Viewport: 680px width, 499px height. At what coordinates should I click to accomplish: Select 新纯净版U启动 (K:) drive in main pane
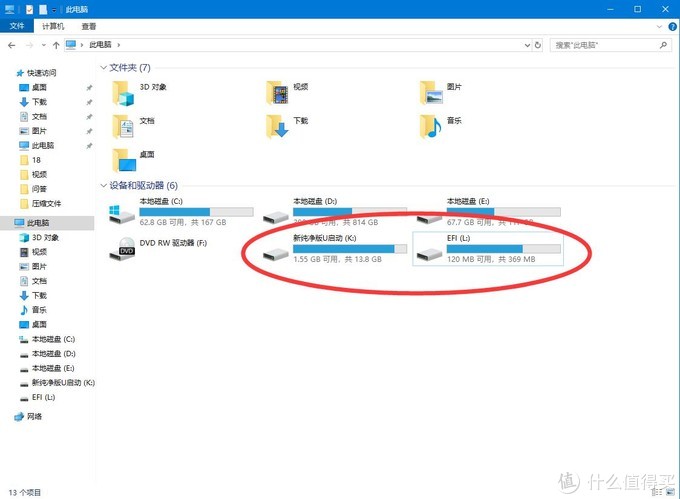[334, 248]
